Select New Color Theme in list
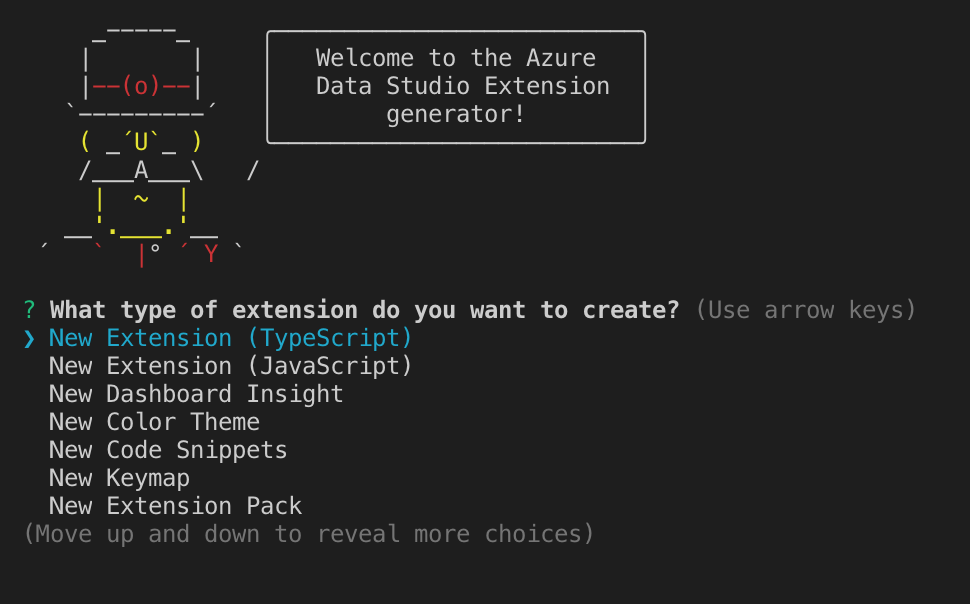Viewport: 970px width, 604px height. (154, 422)
